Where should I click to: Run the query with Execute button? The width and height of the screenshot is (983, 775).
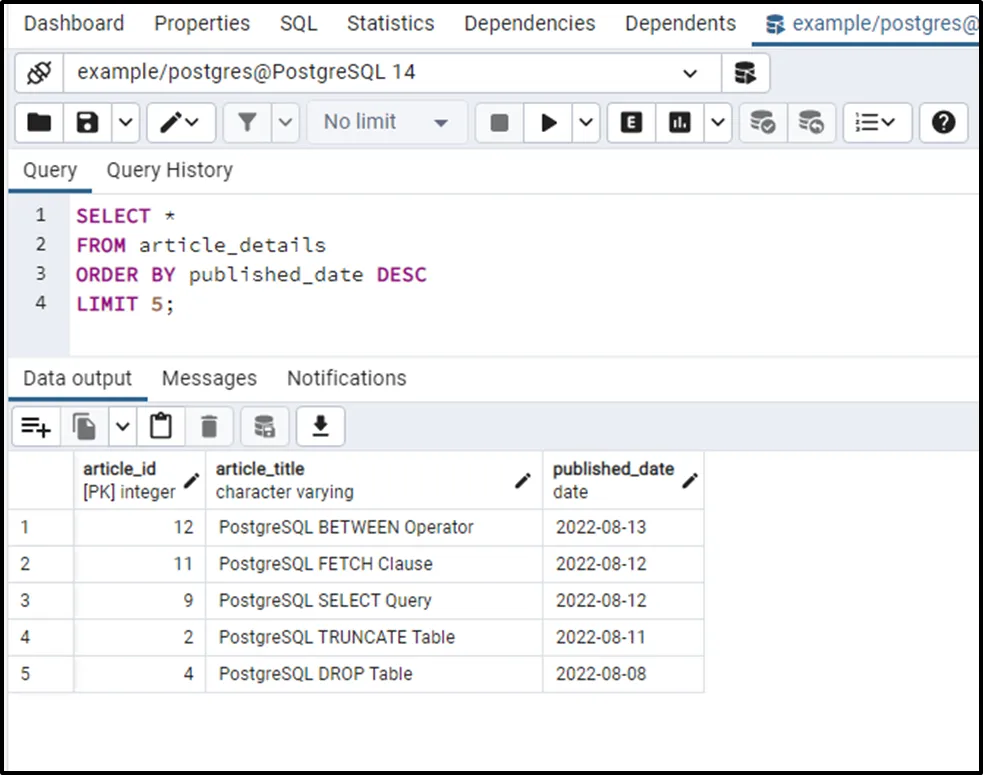(x=549, y=122)
